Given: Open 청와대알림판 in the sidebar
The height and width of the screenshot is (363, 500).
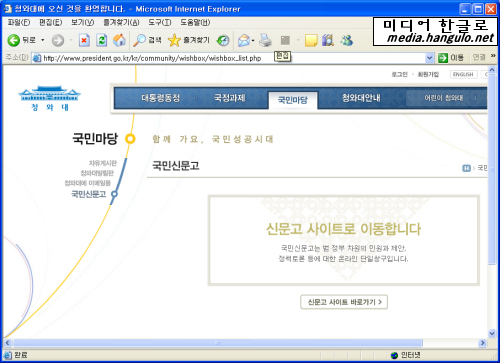Looking at the screenshot, I should [97, 173].
